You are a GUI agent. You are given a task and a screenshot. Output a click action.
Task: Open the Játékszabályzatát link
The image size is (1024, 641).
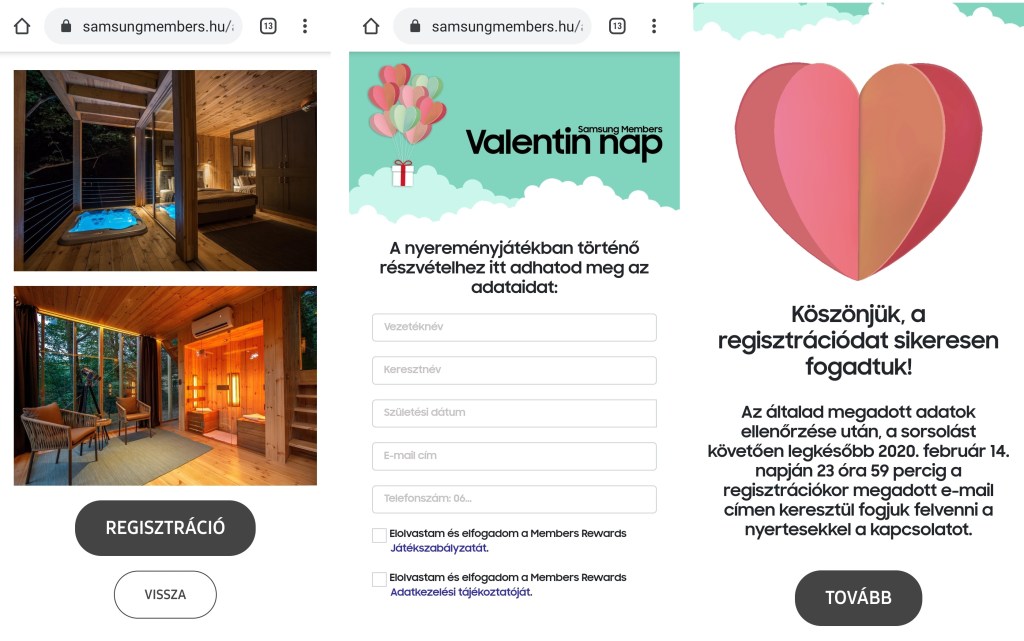(439, 548)
